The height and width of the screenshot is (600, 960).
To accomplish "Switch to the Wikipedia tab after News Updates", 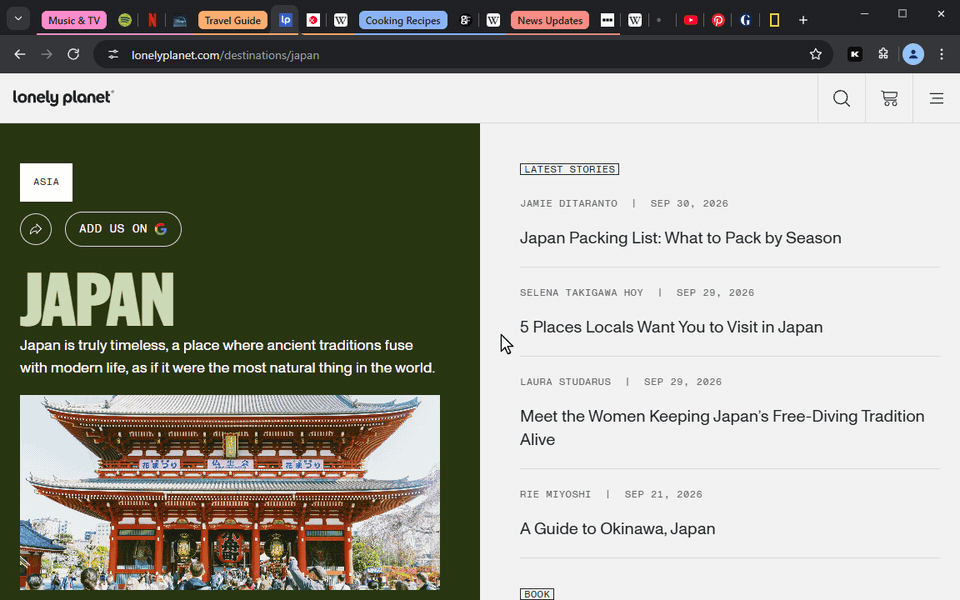I will tap(635, 20).
